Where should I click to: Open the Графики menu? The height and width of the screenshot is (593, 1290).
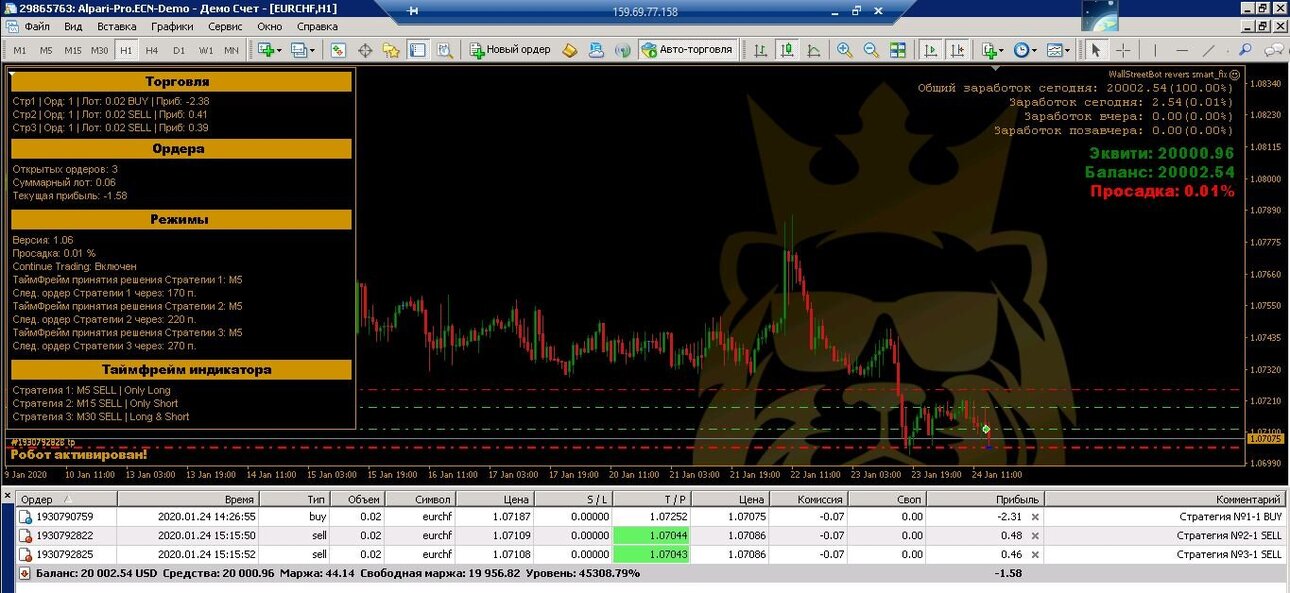coord(173,27)
